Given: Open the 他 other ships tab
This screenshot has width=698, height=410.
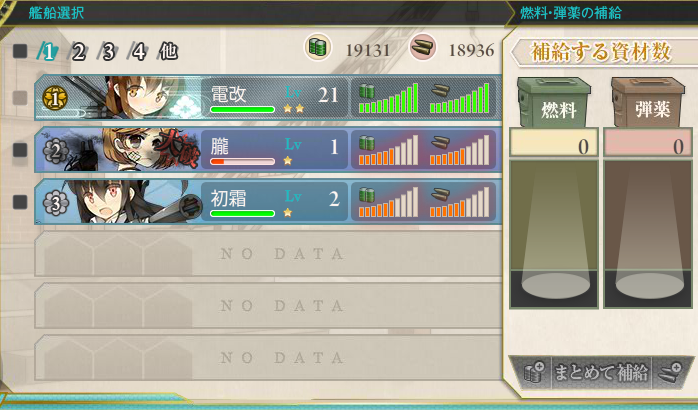Looking at the screenshot, I should (168, 52).
